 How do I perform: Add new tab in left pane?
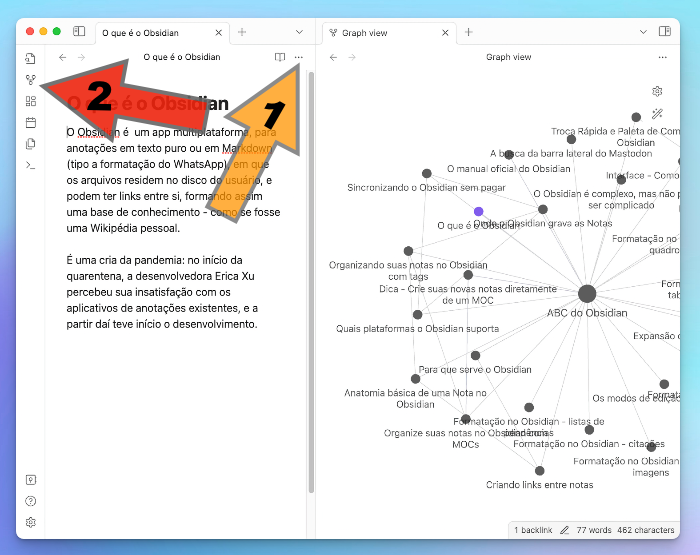pos(242,32)
